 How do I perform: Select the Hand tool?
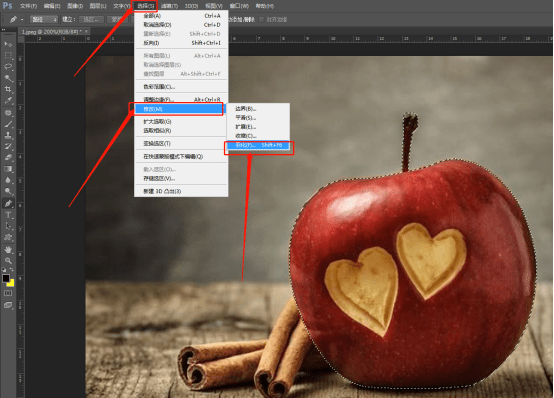click(x=8, y=249)
